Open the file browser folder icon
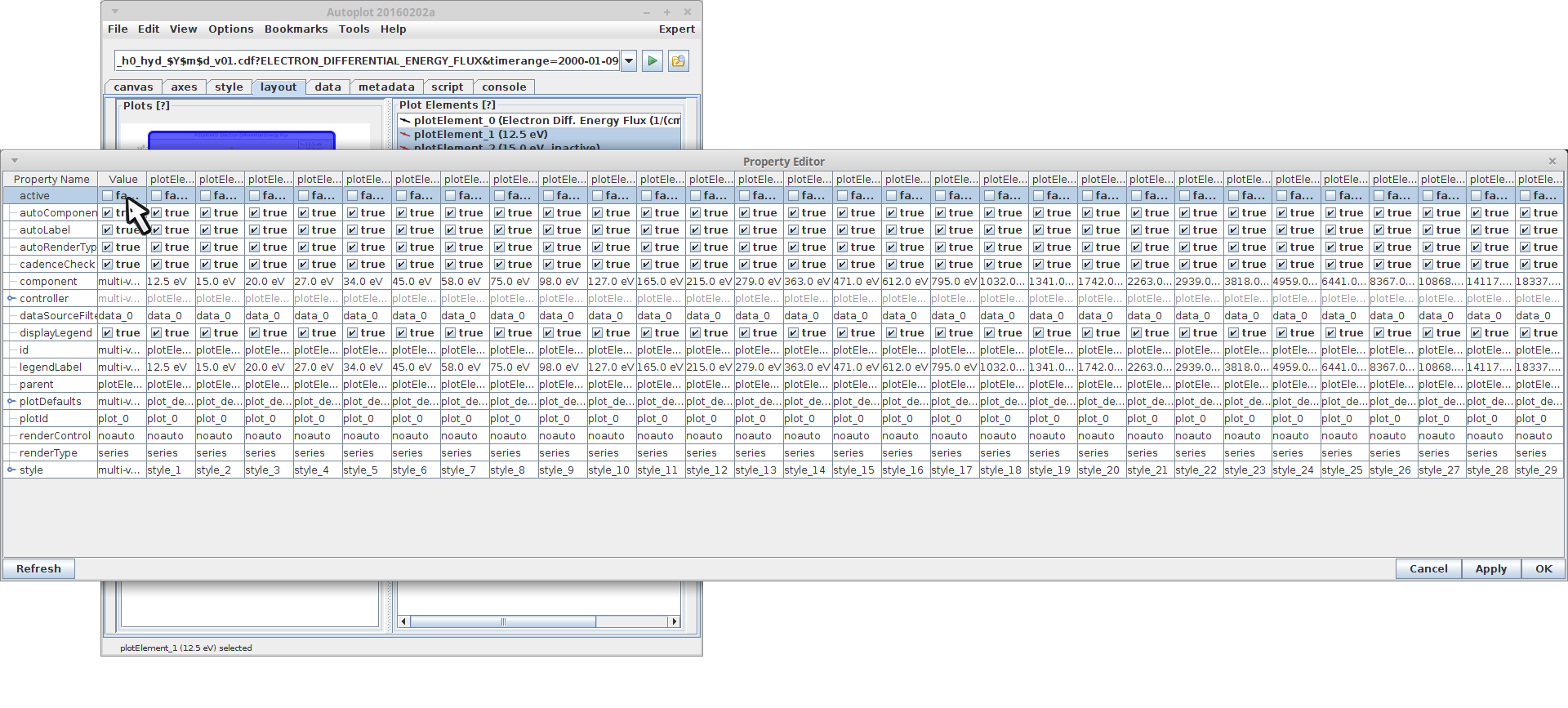The image size is (1568, 708). click(678, 61)
